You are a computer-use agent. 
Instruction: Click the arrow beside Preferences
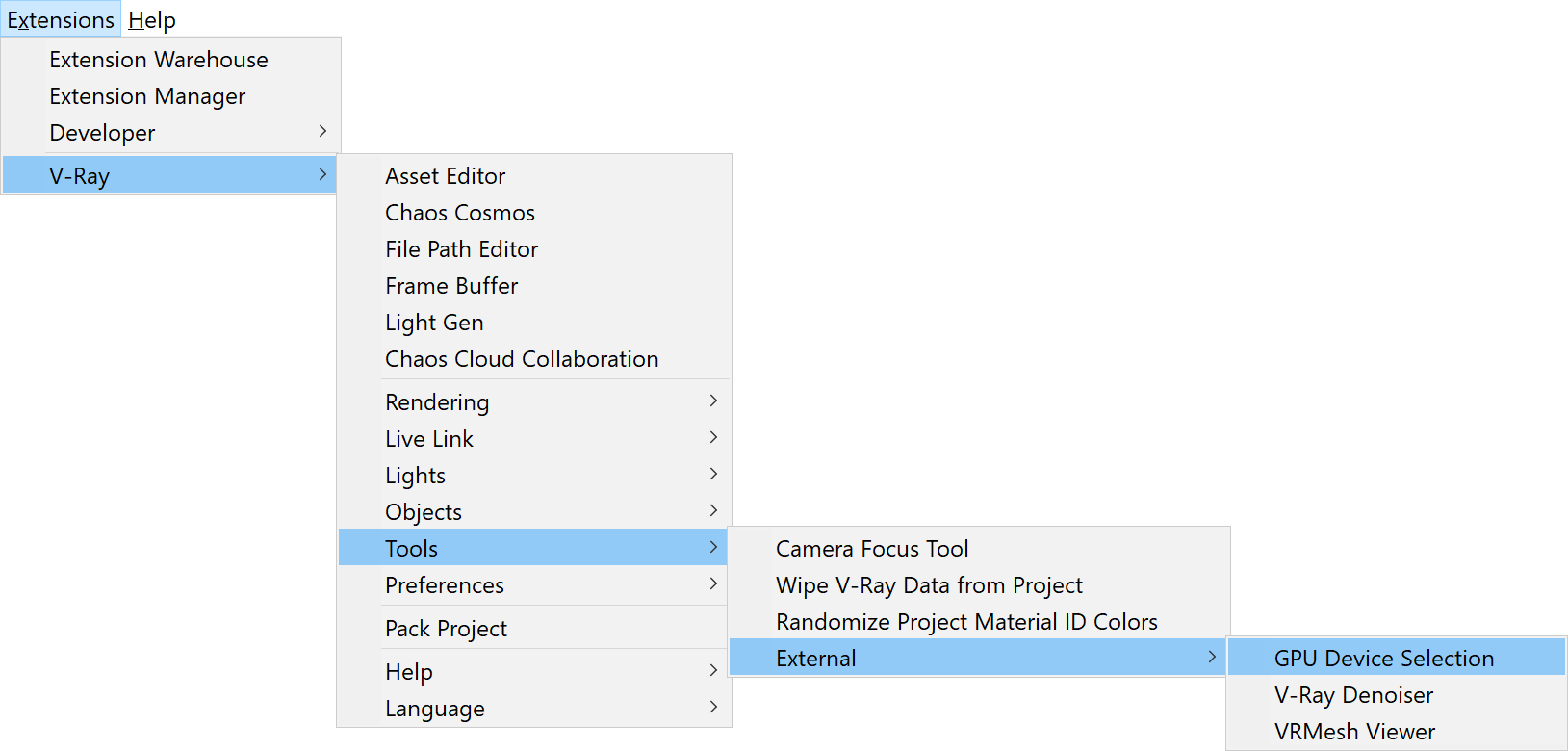713,583
